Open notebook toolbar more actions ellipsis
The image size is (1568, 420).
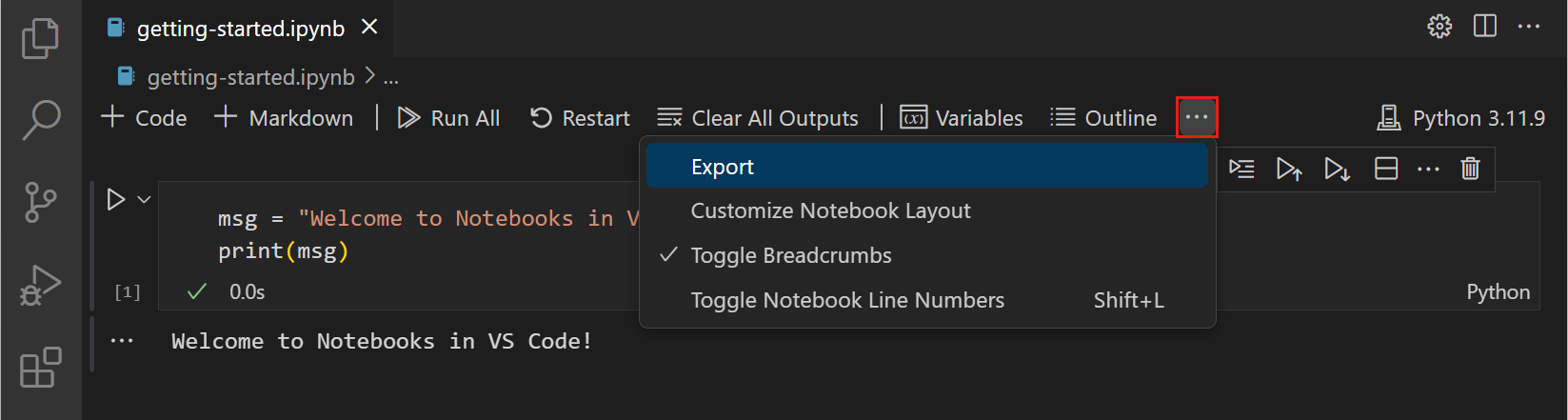coord(1197,117)
